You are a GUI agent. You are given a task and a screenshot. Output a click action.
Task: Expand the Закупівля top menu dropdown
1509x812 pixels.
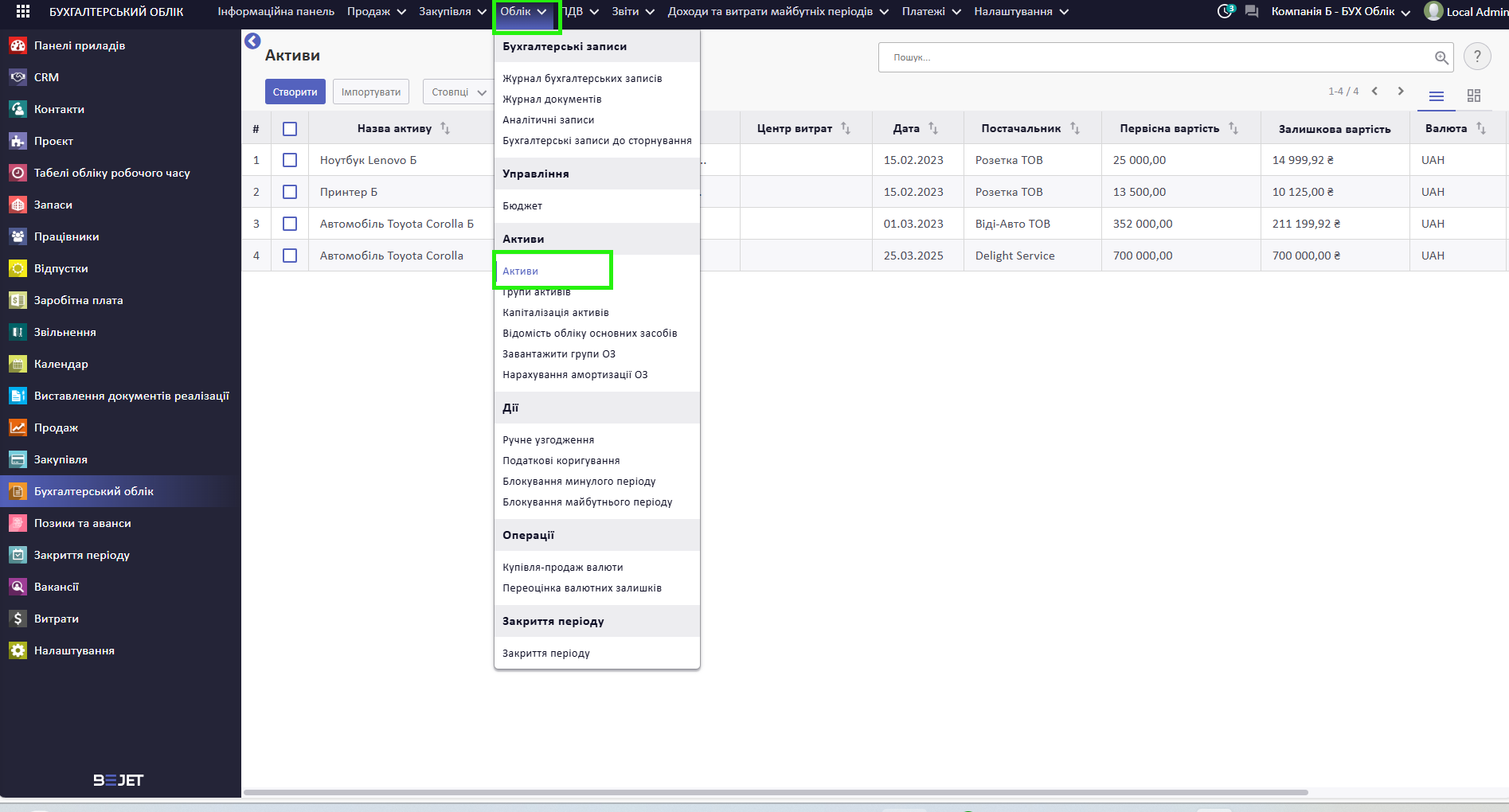(x=452, y=12)
